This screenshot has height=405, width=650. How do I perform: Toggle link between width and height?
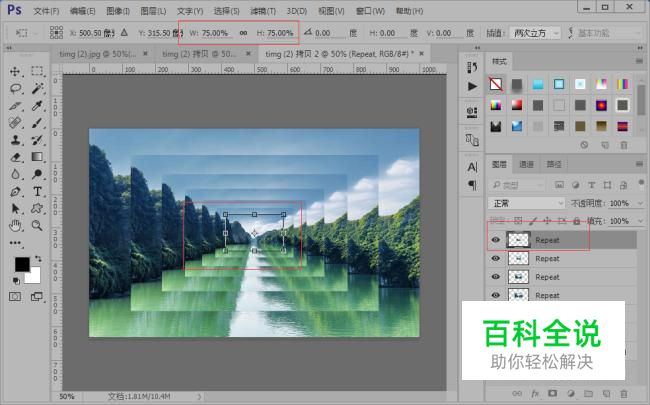243,33
